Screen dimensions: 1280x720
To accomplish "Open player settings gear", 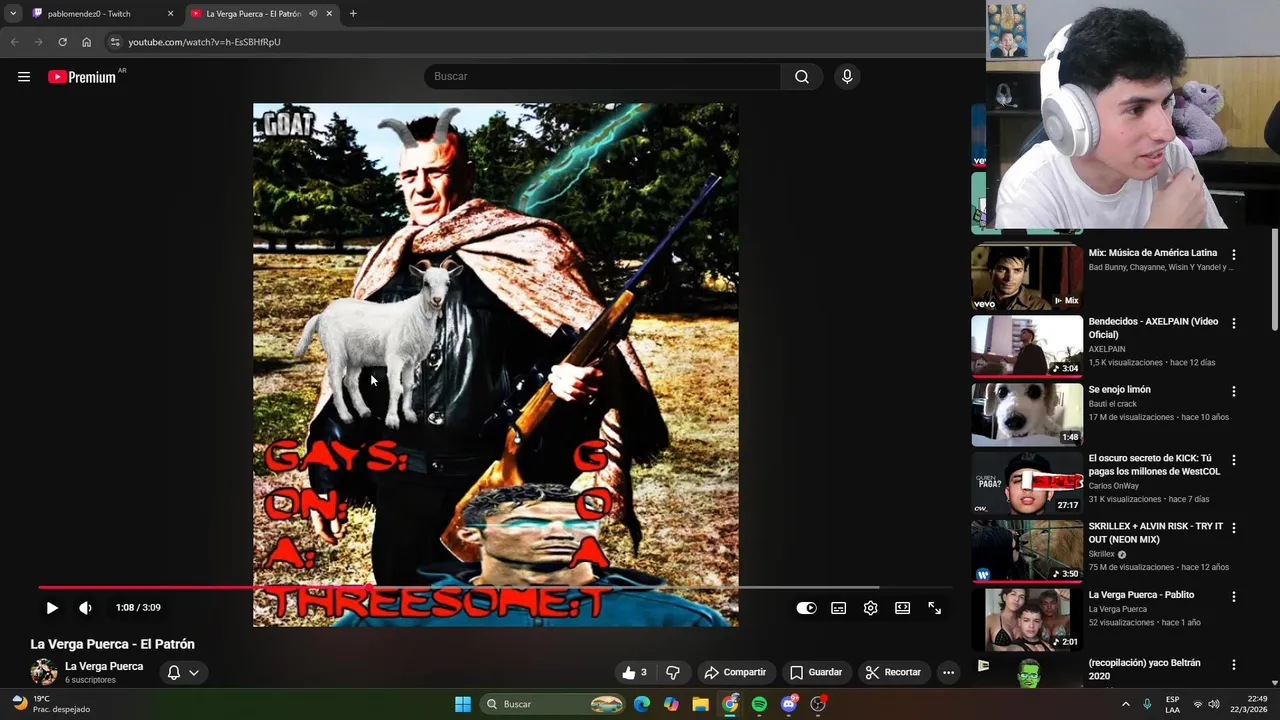I will [871, 608].
